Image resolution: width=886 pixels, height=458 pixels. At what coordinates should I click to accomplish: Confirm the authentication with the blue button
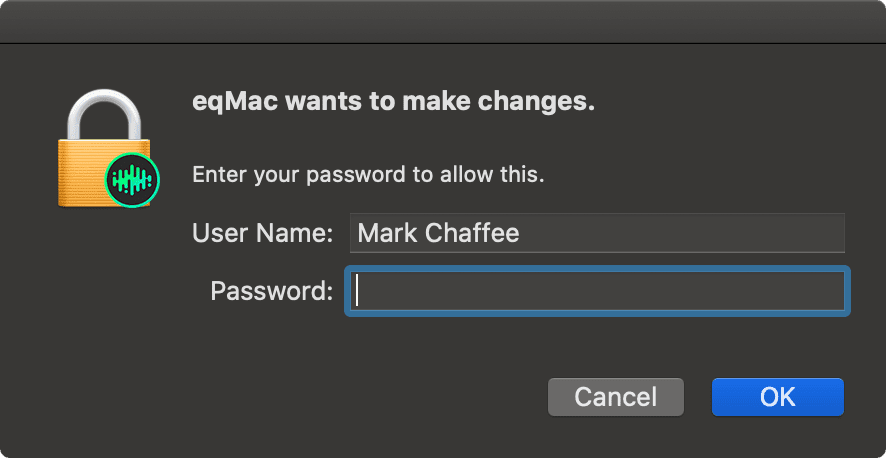(777, 396)
